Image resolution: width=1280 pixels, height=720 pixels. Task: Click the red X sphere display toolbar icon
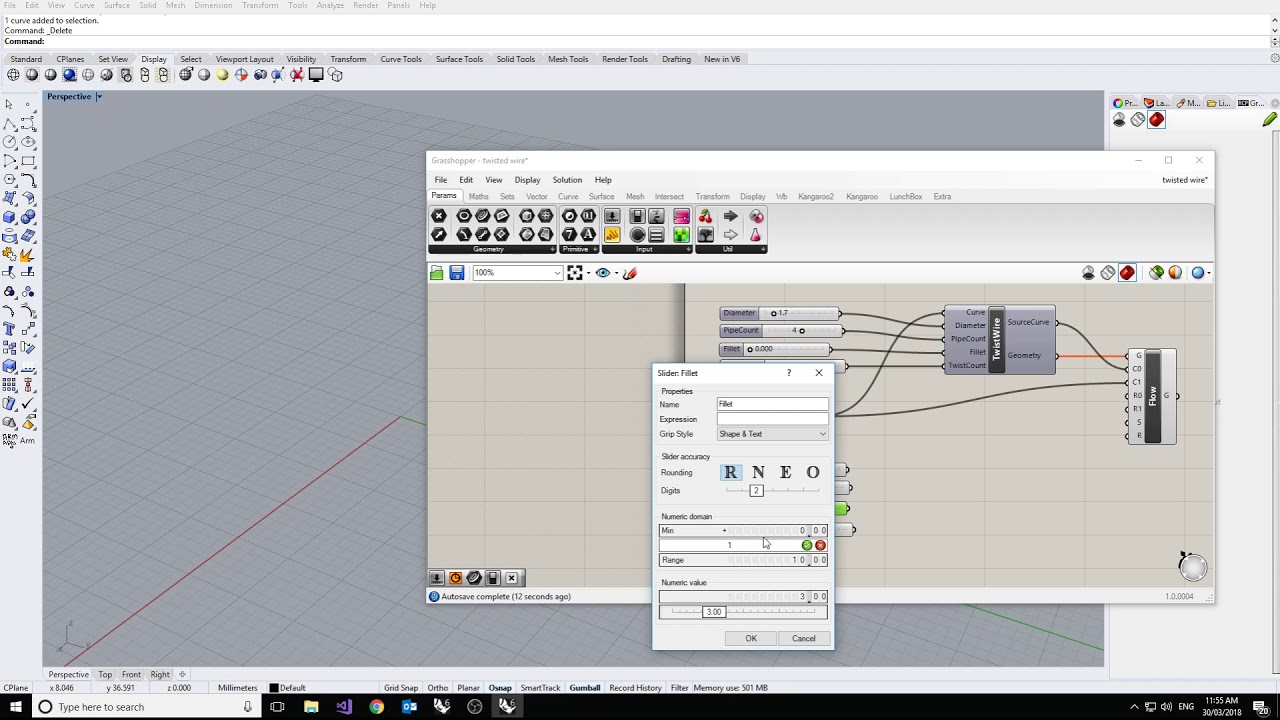coord(297,75)
